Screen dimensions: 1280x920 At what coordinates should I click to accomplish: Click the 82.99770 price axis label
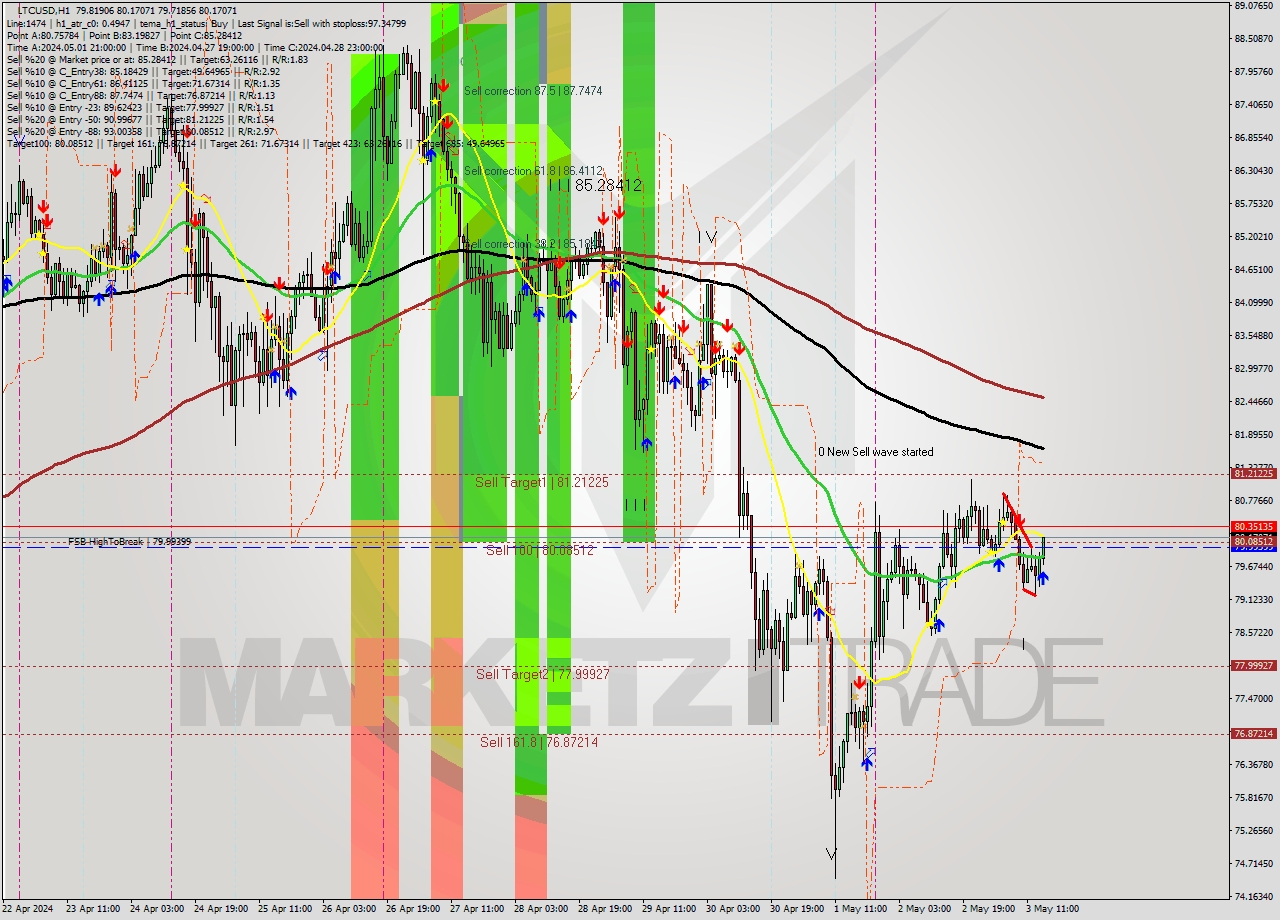1253,369
